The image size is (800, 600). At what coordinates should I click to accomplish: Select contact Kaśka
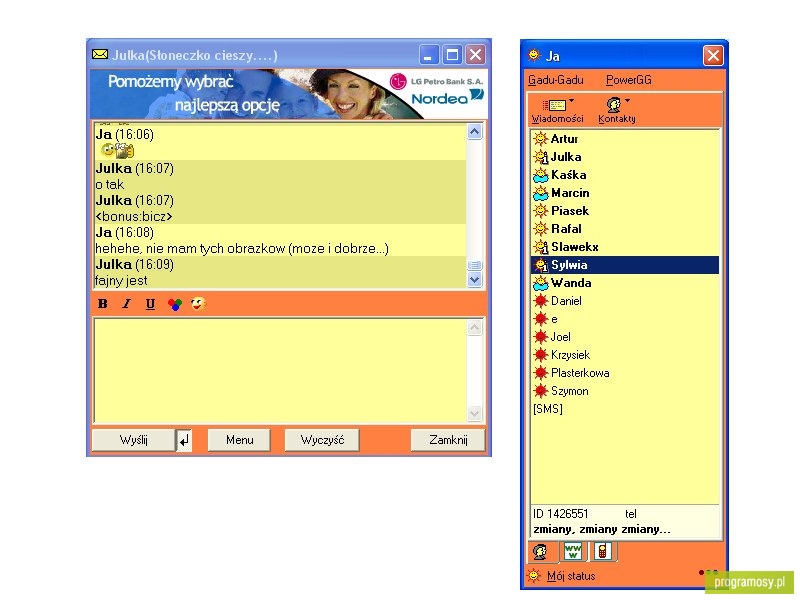click(625, 175)
